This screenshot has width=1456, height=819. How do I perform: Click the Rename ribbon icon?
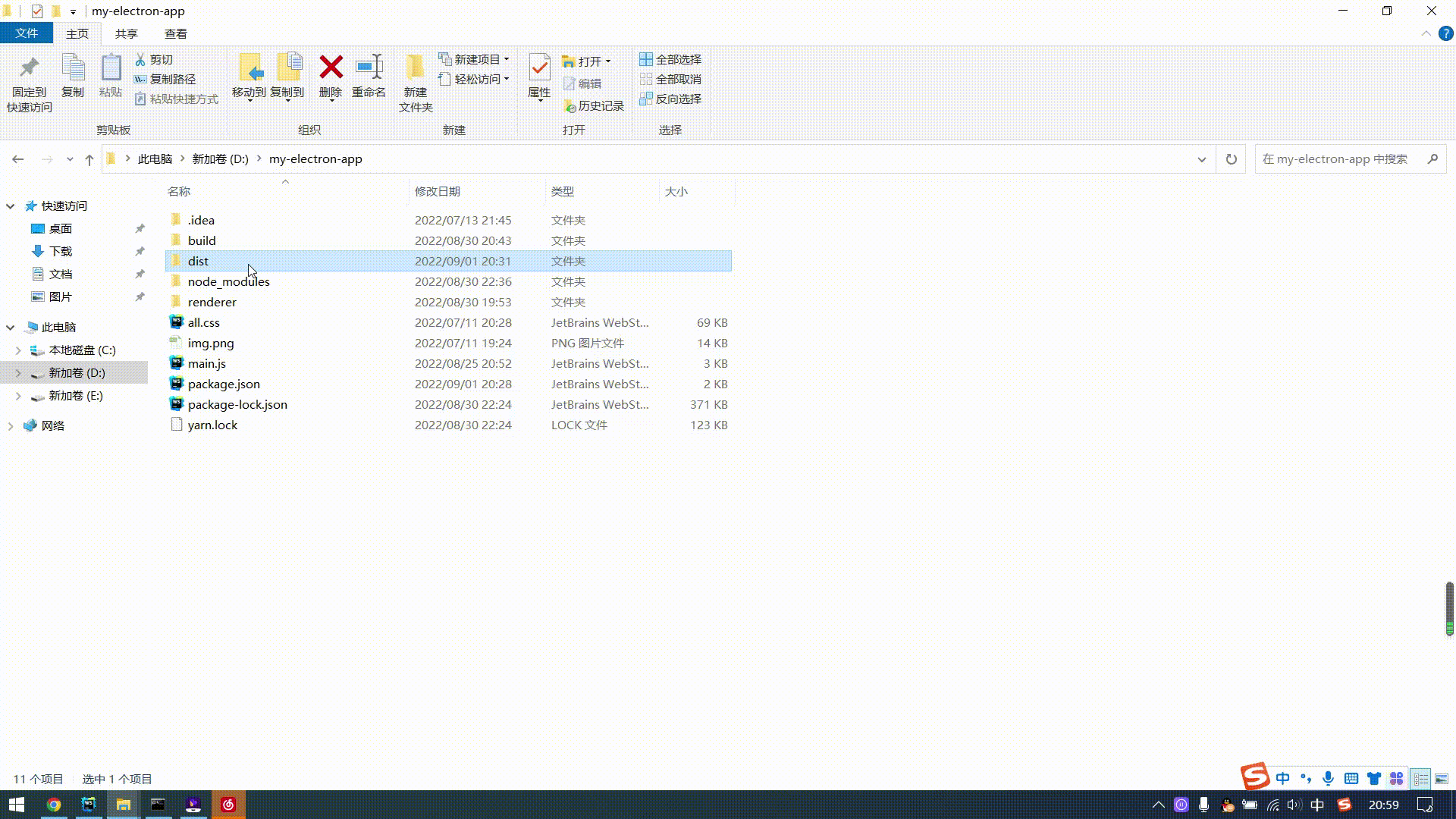(x=369, y=68)
